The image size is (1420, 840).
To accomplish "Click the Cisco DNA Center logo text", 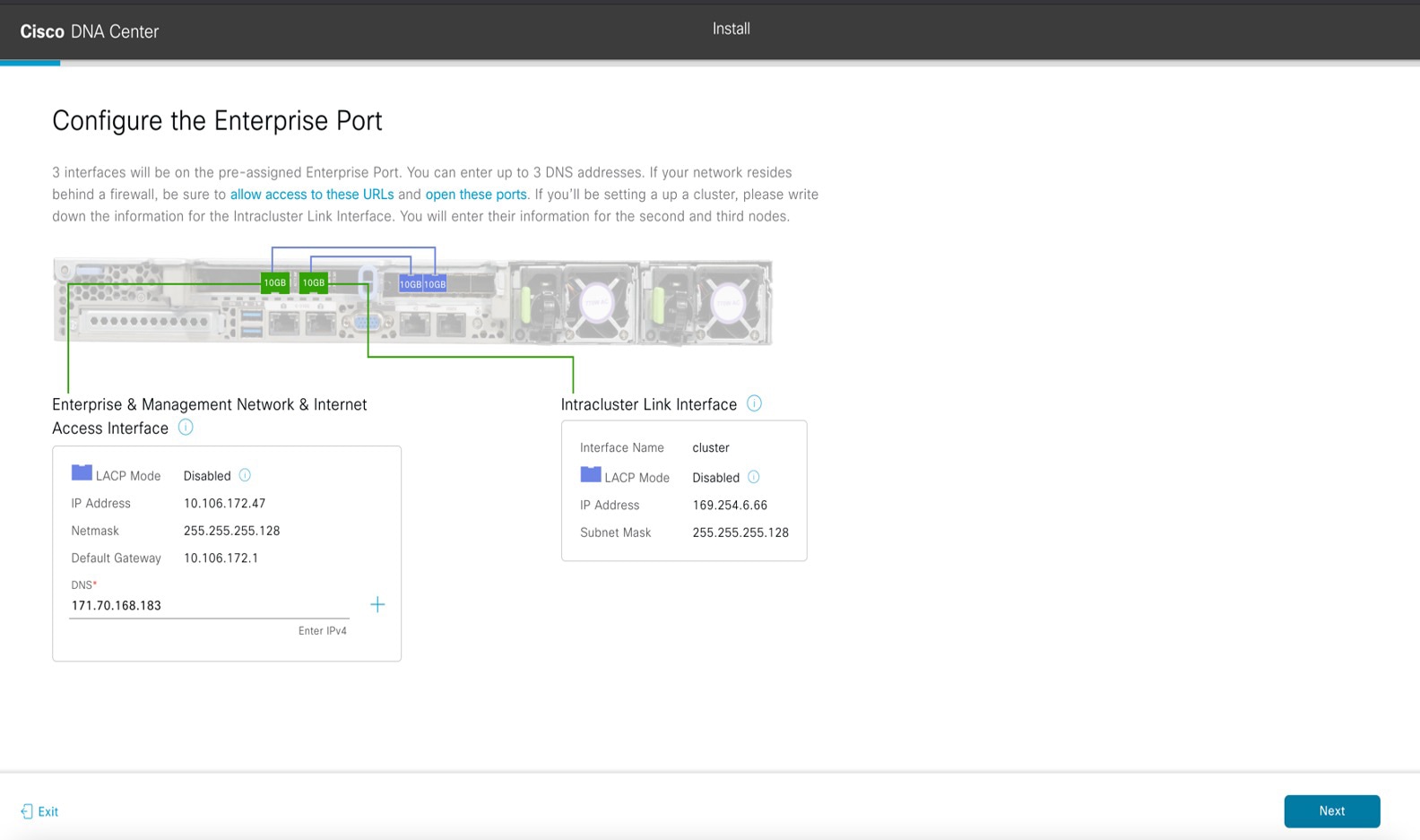I will point(90,31).
